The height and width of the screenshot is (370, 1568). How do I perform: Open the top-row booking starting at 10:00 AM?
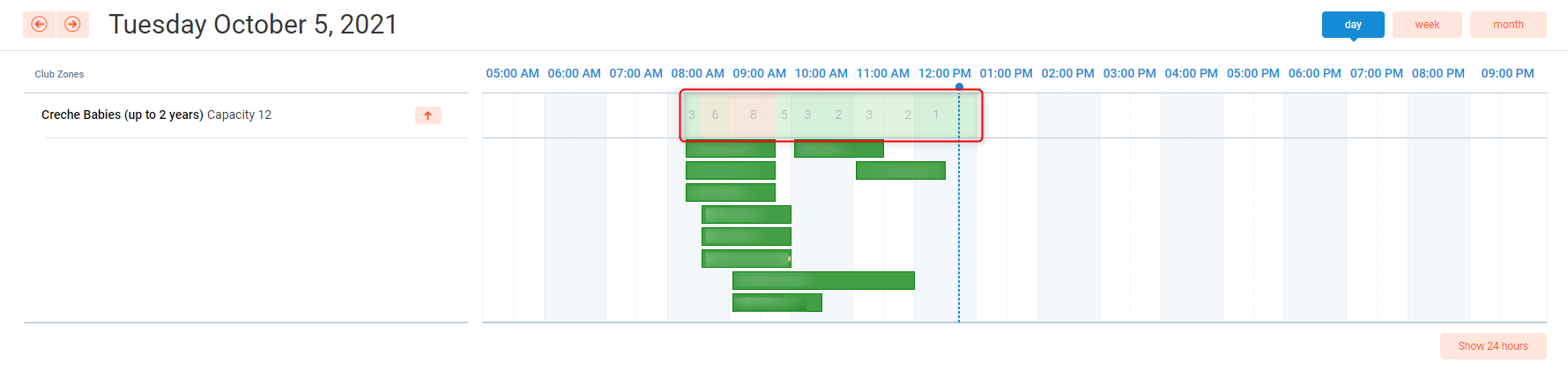click(838, 148)
